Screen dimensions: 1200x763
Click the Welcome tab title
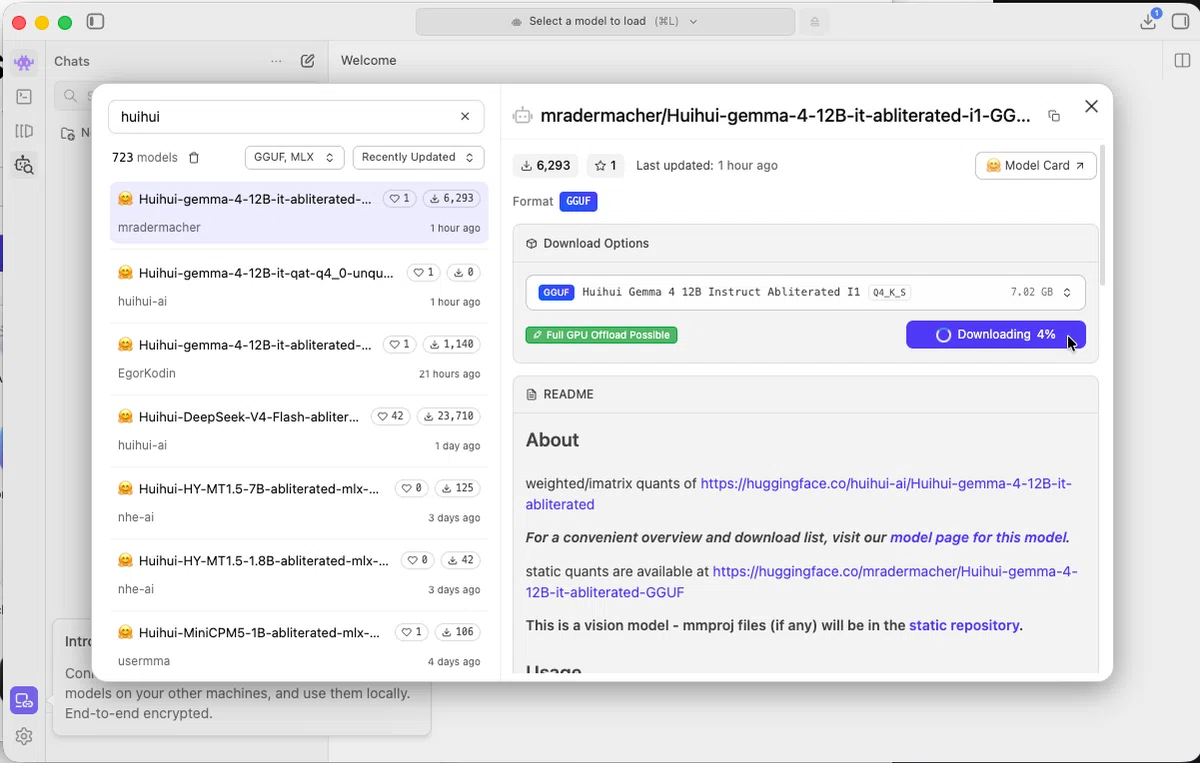coord(369,60)
